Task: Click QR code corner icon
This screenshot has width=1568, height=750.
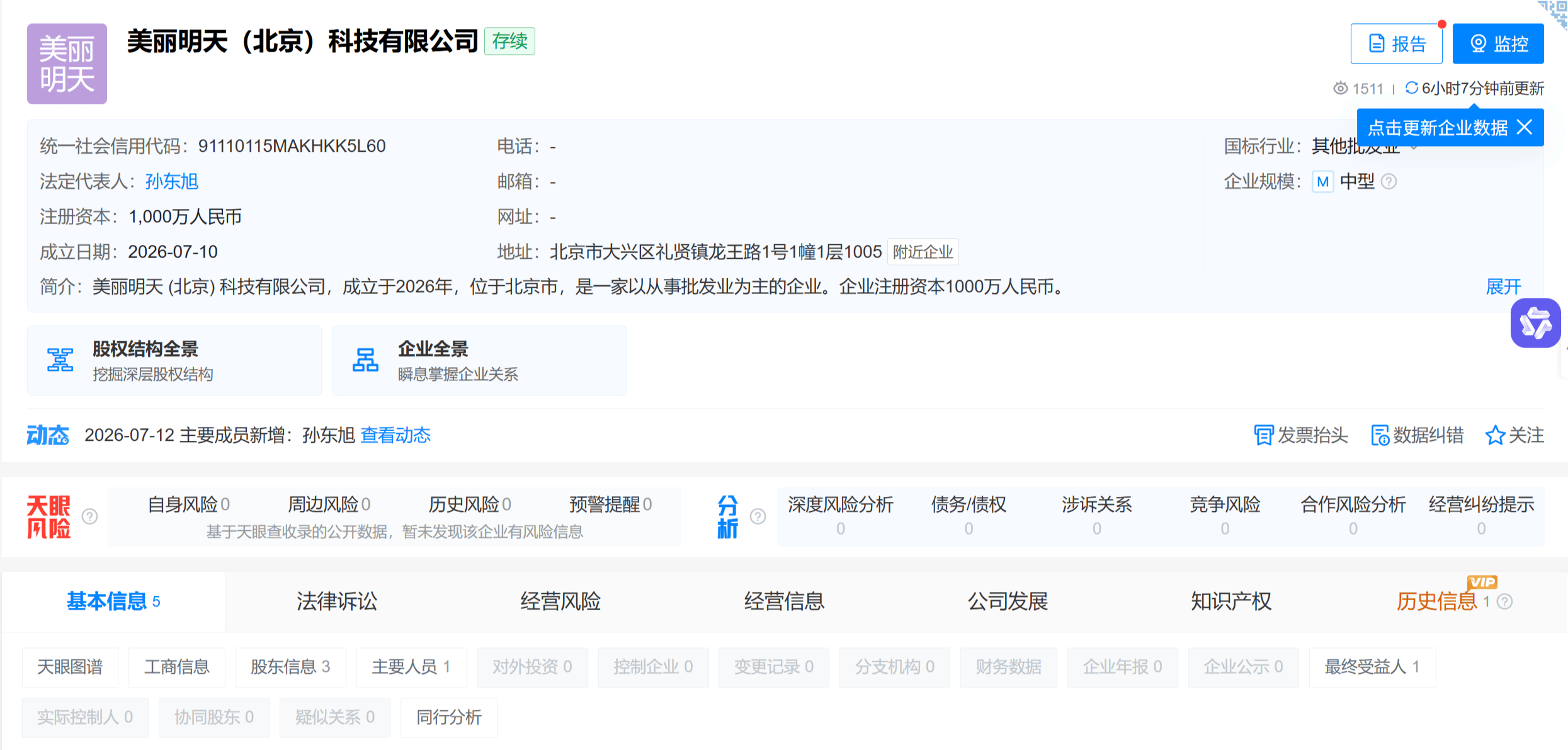Action: [x=1555, y=13]
